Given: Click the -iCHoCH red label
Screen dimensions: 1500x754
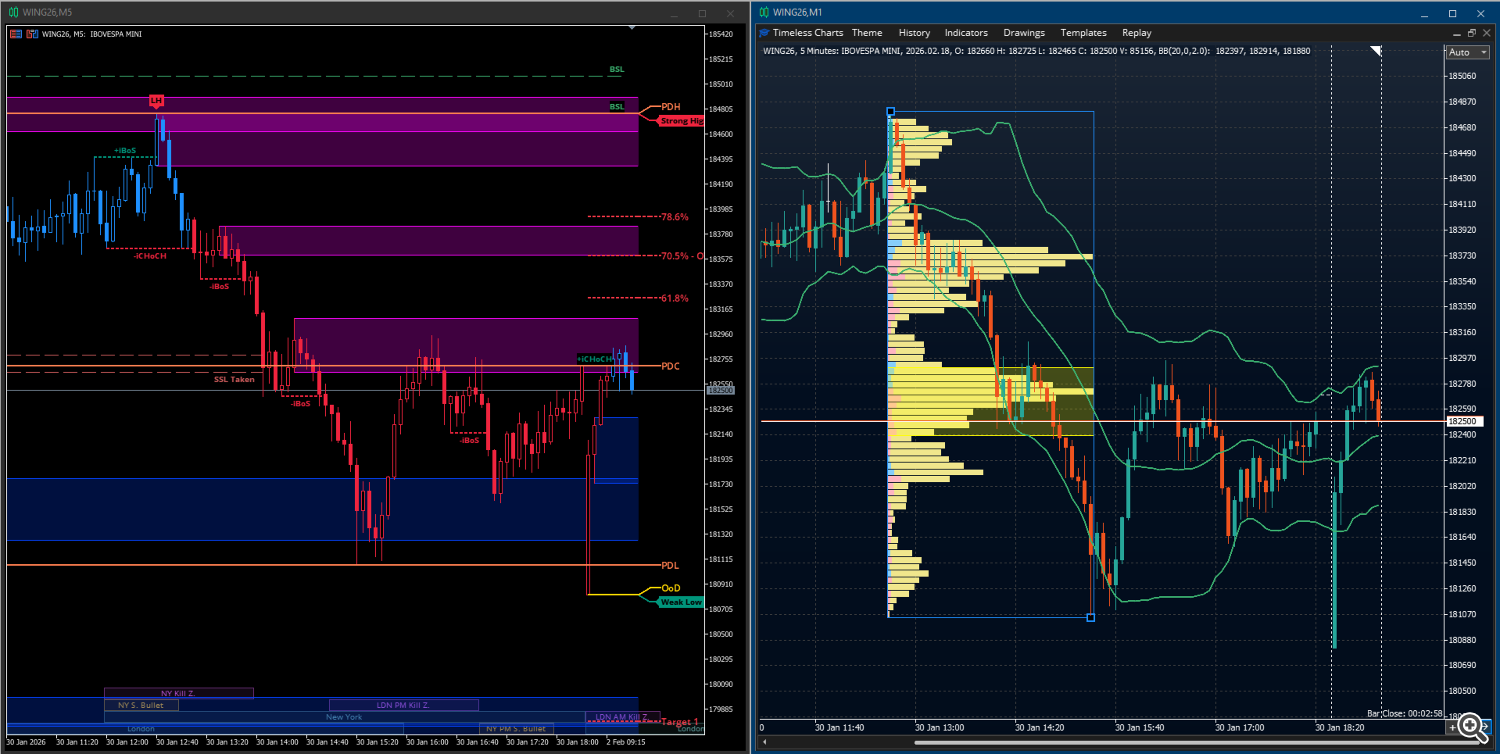Looking at the screenshot, I should [149, 256].
